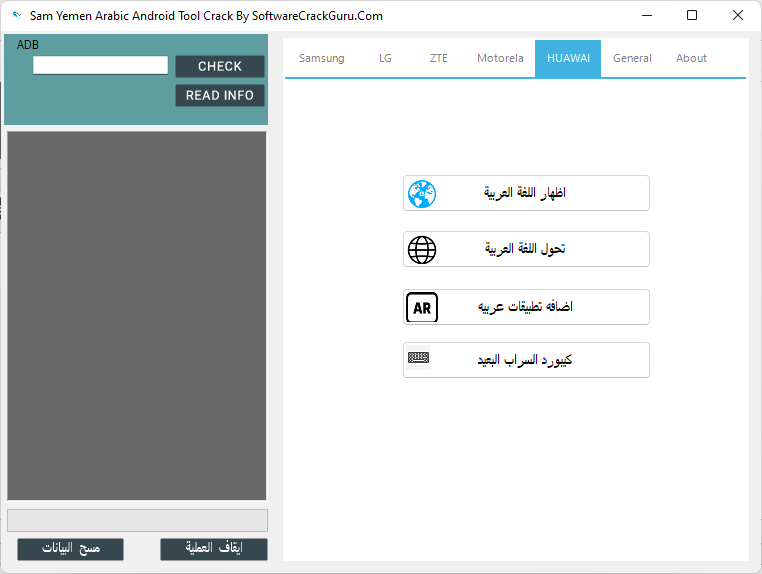Click the AR icon for Arabic apps

[422, 307]
